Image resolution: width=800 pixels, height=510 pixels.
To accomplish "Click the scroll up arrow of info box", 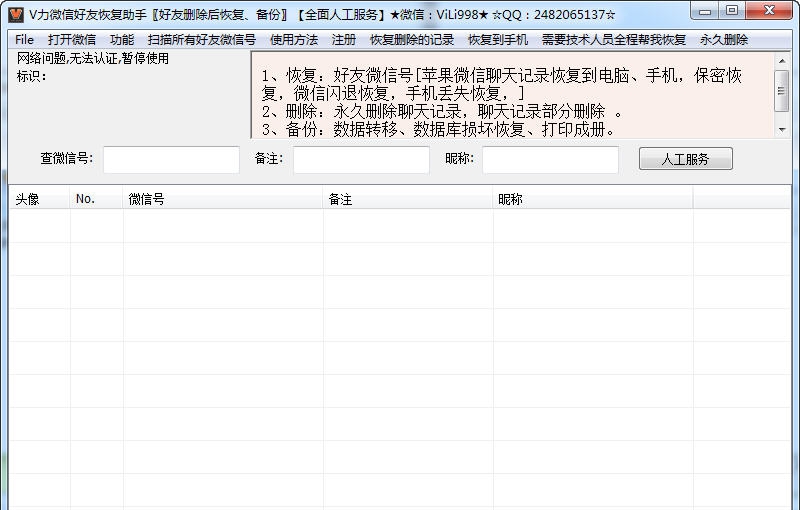I will 782,61.
